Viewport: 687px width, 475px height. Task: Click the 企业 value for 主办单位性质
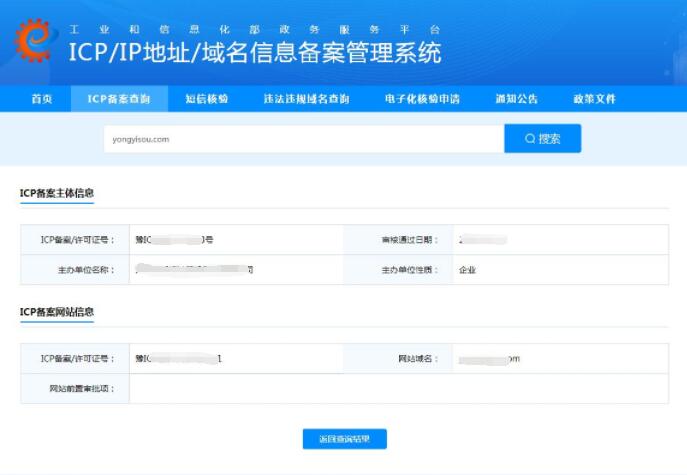pyautogui.click(x=467, y=270)
